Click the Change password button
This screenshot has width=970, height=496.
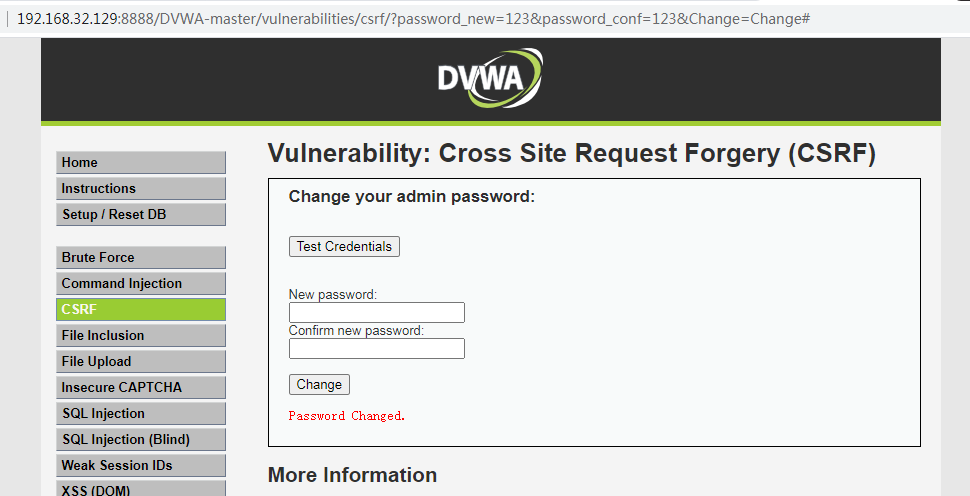click(319, 385)
